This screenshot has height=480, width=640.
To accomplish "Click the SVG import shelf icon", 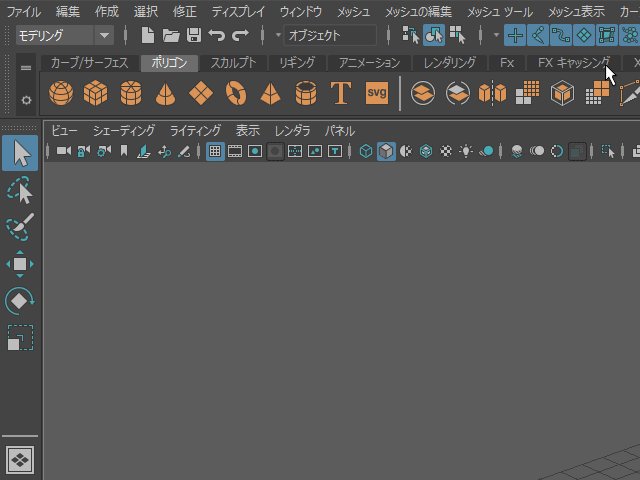I will tap(377, 93).
